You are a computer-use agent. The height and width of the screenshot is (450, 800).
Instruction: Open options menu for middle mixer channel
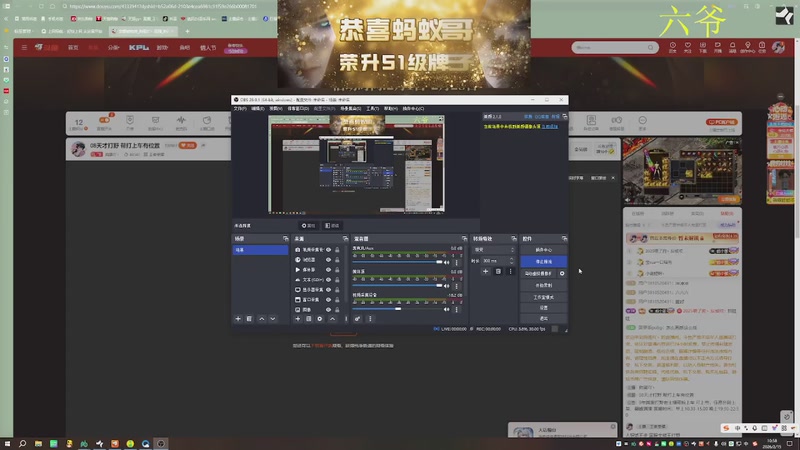click(x=457, y=286)
